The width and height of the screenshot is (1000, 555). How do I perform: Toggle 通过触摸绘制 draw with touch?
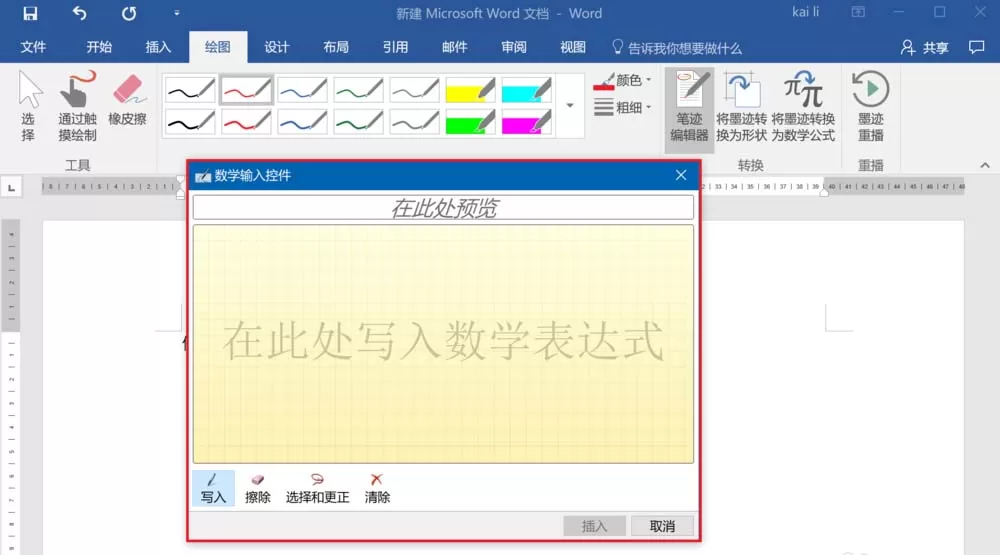(x=77, y=107)
